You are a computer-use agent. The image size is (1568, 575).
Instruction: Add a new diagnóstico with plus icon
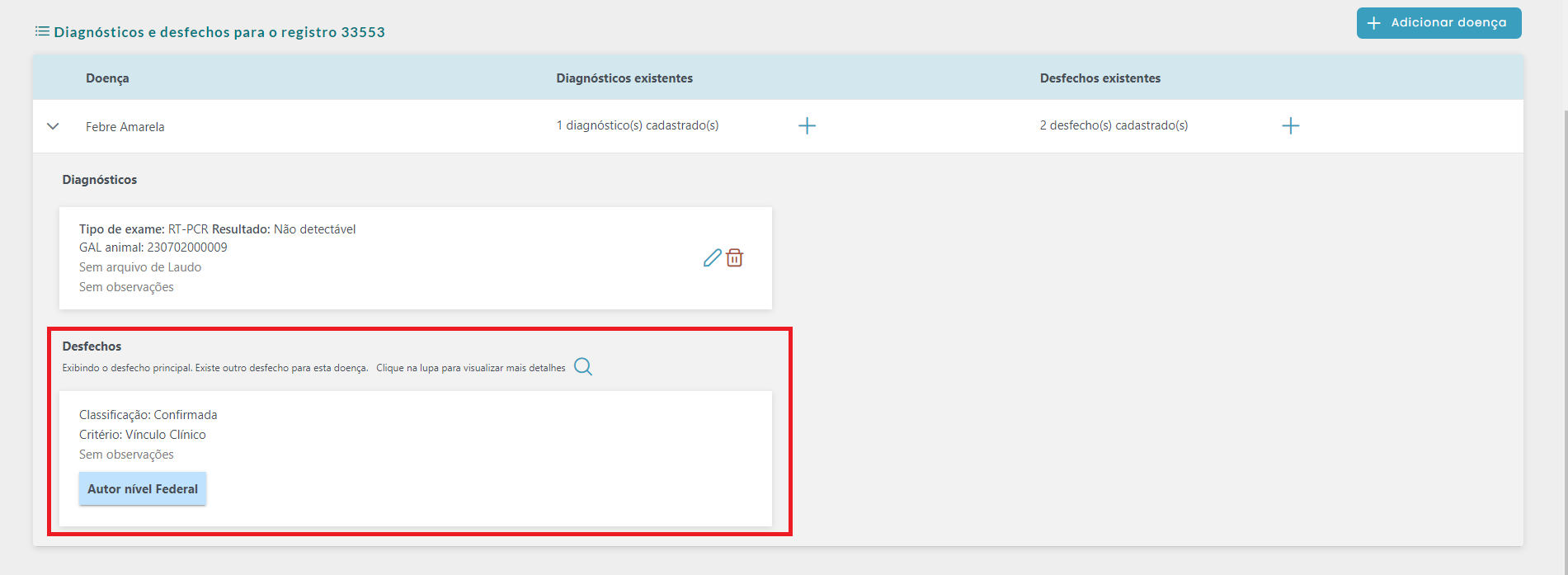coord(807,125)
